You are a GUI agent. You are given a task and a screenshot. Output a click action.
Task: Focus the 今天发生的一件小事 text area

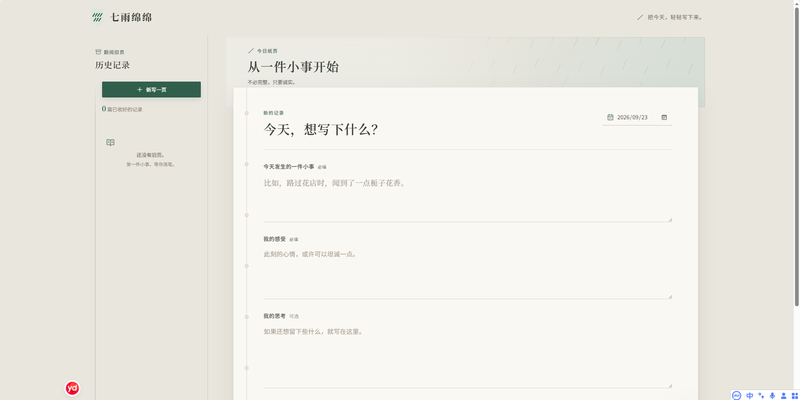click(468, 198)
